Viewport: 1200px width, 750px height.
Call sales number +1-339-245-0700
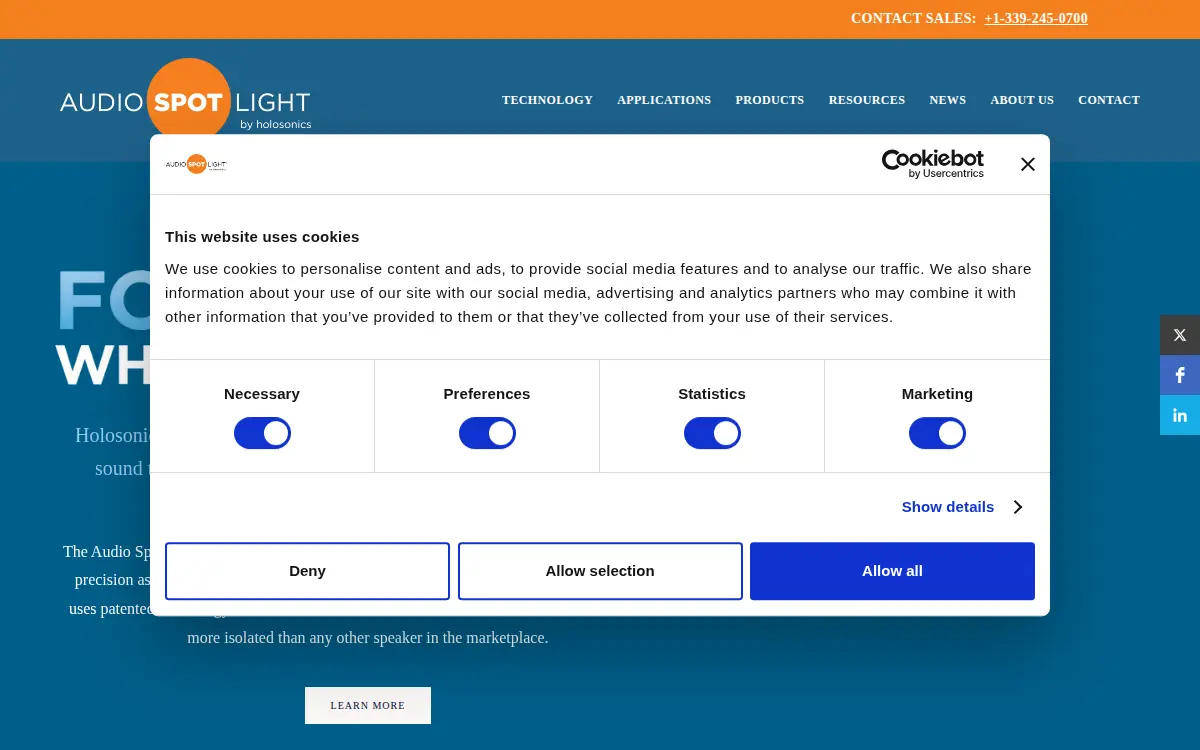[x=1036, y=18]
